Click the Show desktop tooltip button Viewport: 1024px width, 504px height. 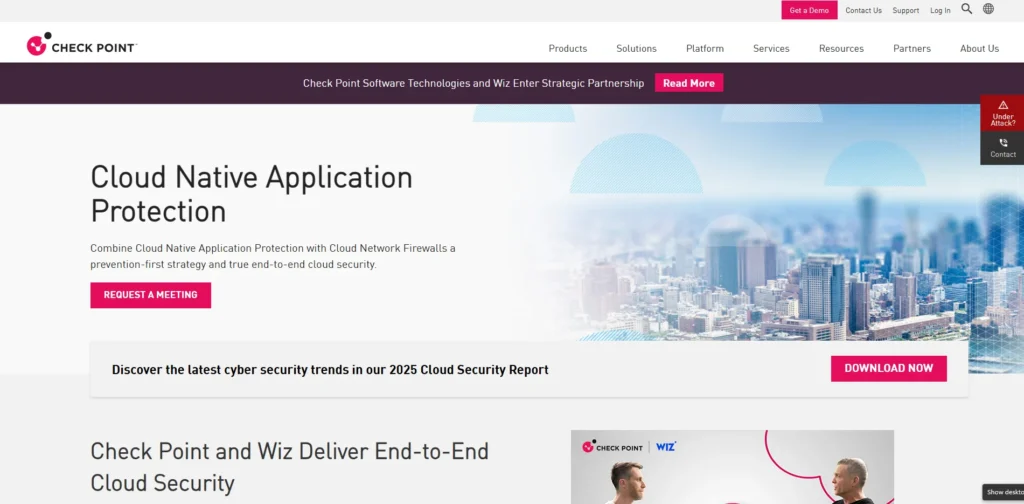[1003, 492]
